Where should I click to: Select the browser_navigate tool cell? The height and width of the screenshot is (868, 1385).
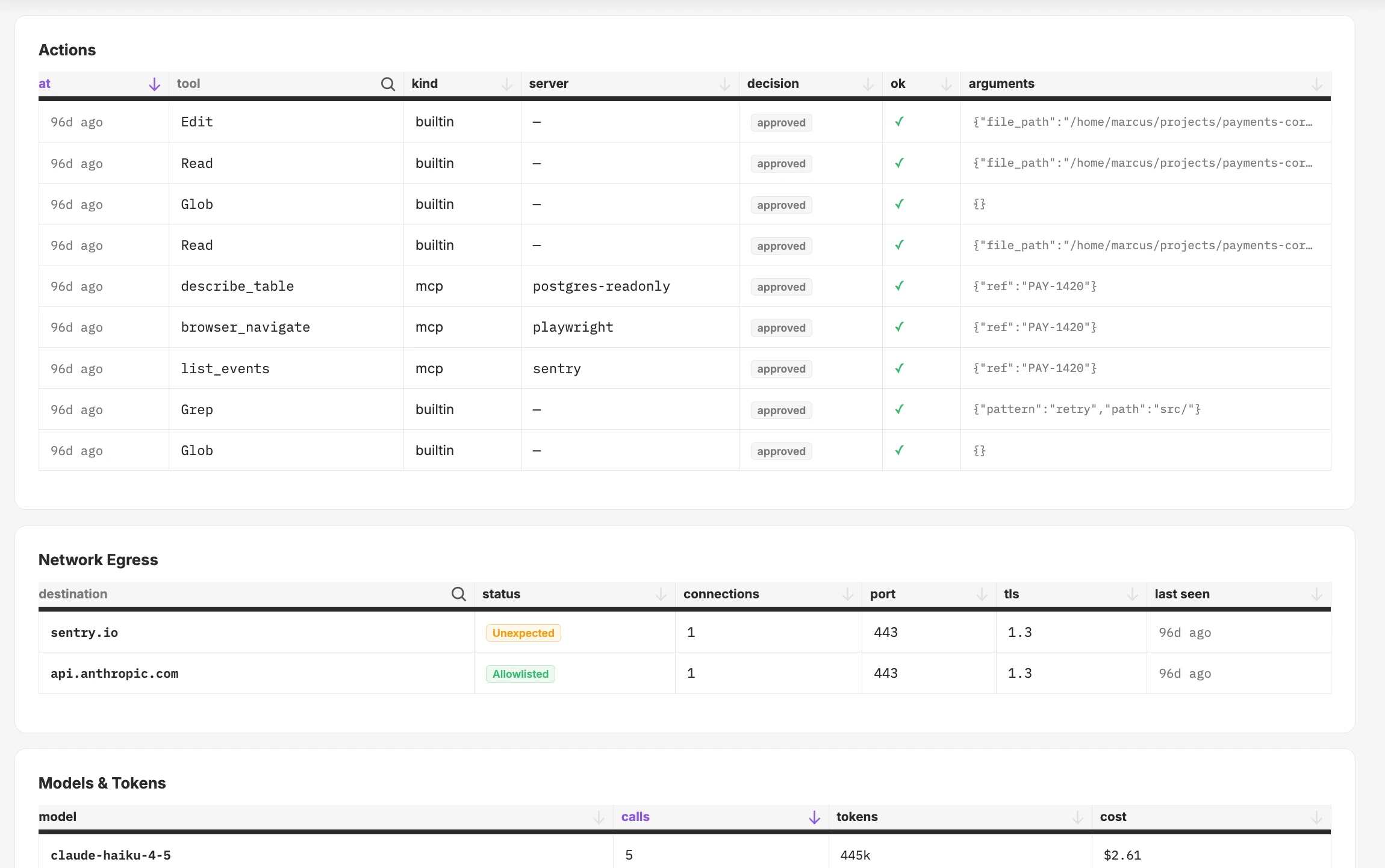[x=286, y=327]
